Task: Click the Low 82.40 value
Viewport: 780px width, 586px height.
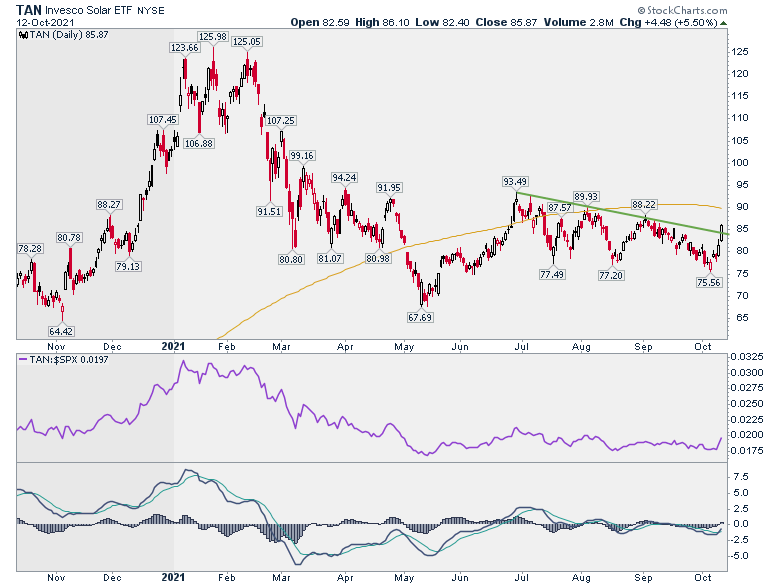Action: pos(442,22)
